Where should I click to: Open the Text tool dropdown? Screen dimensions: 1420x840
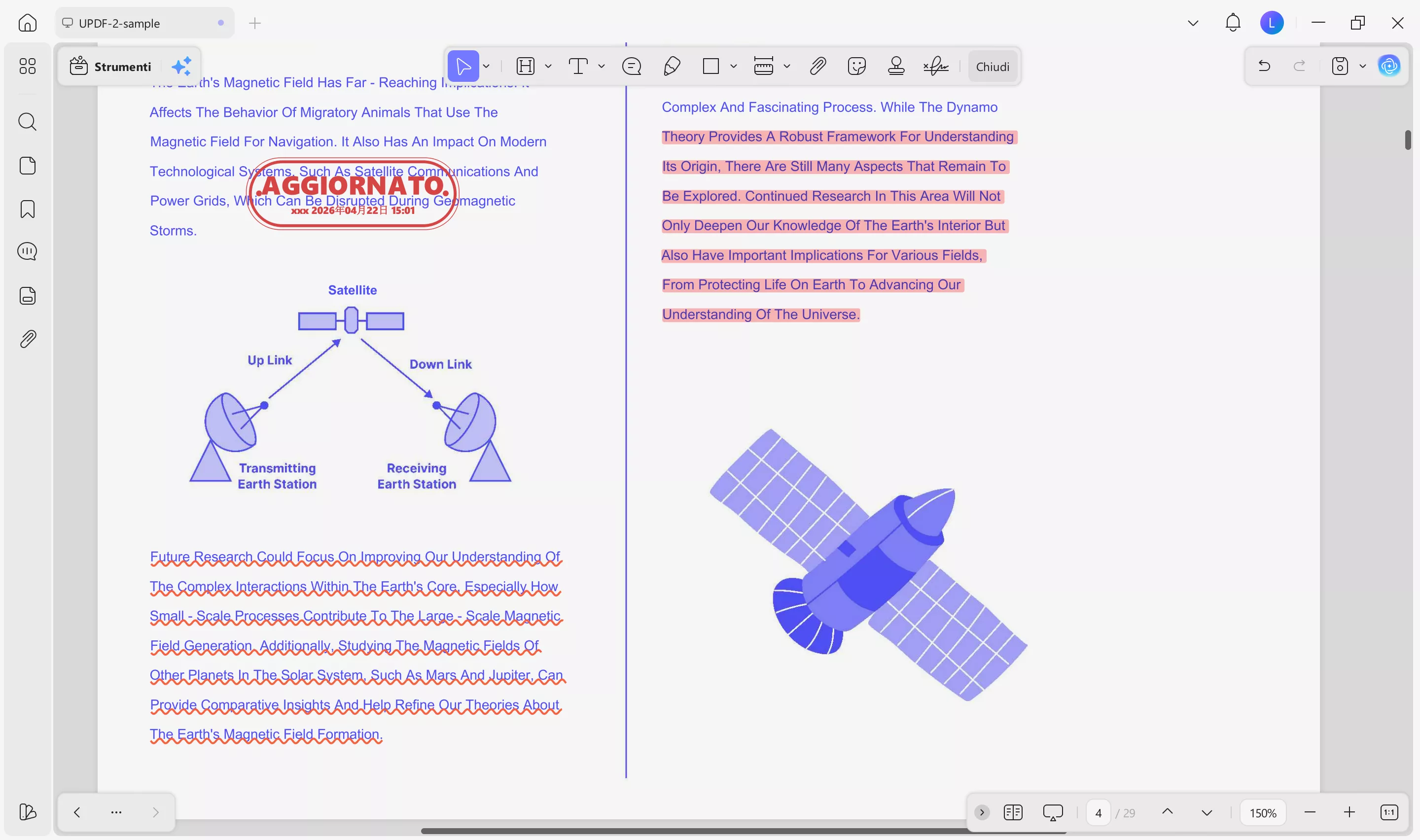pyautogui.click(x=602, y=66)
